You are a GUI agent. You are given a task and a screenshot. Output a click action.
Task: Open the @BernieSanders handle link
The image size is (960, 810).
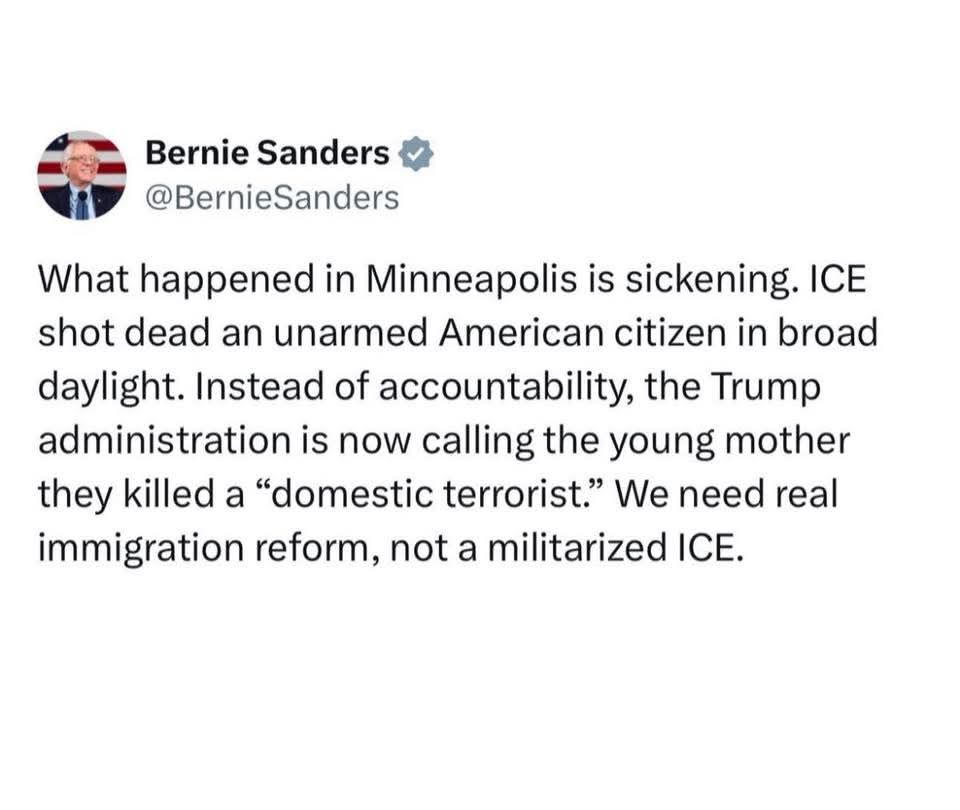point(272,198)
